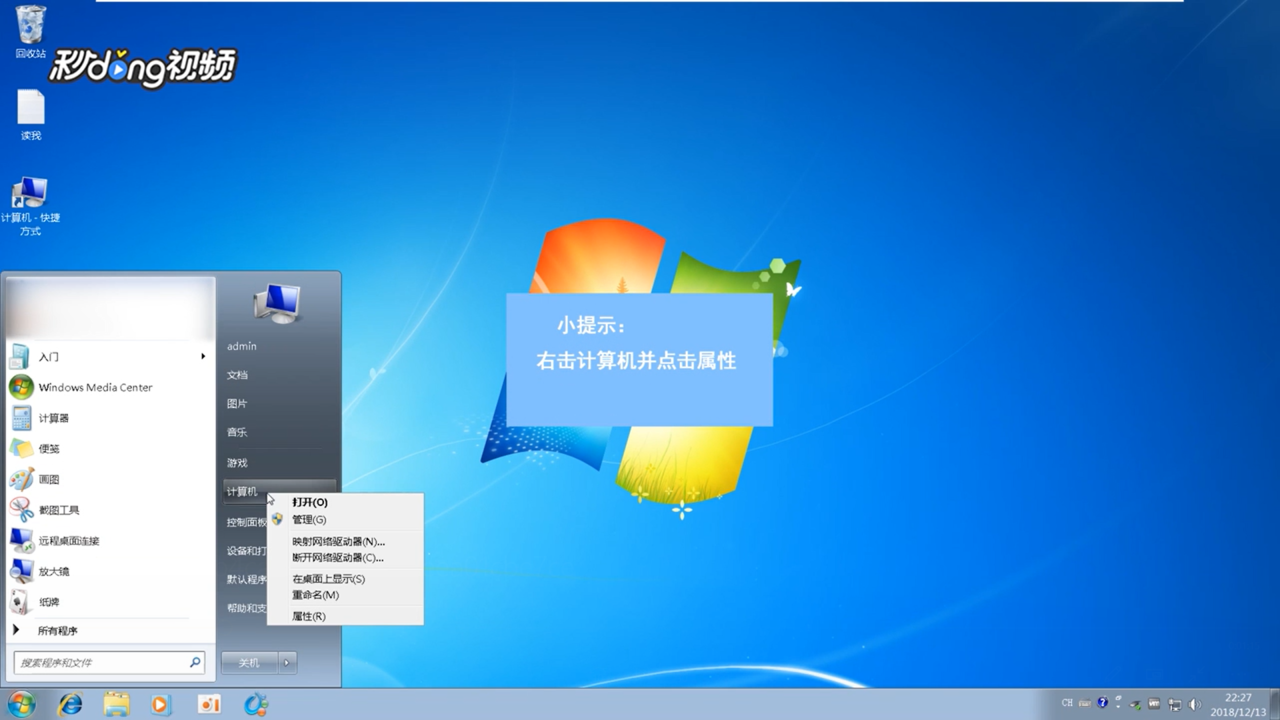Open the network tray icon
Viewport: 1280px width, 720px height.
1175,704
